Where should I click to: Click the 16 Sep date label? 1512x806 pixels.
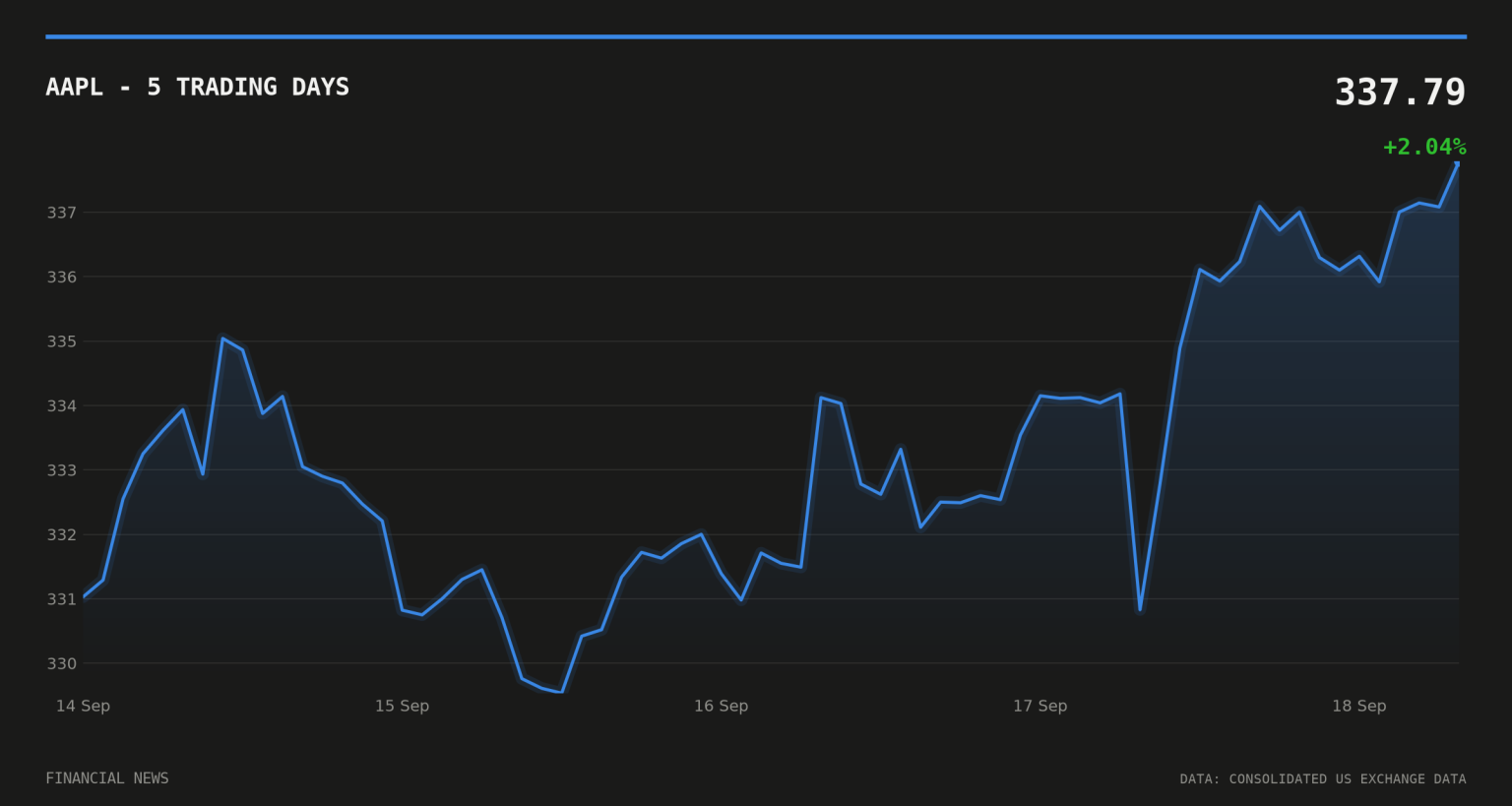point(721,706)
